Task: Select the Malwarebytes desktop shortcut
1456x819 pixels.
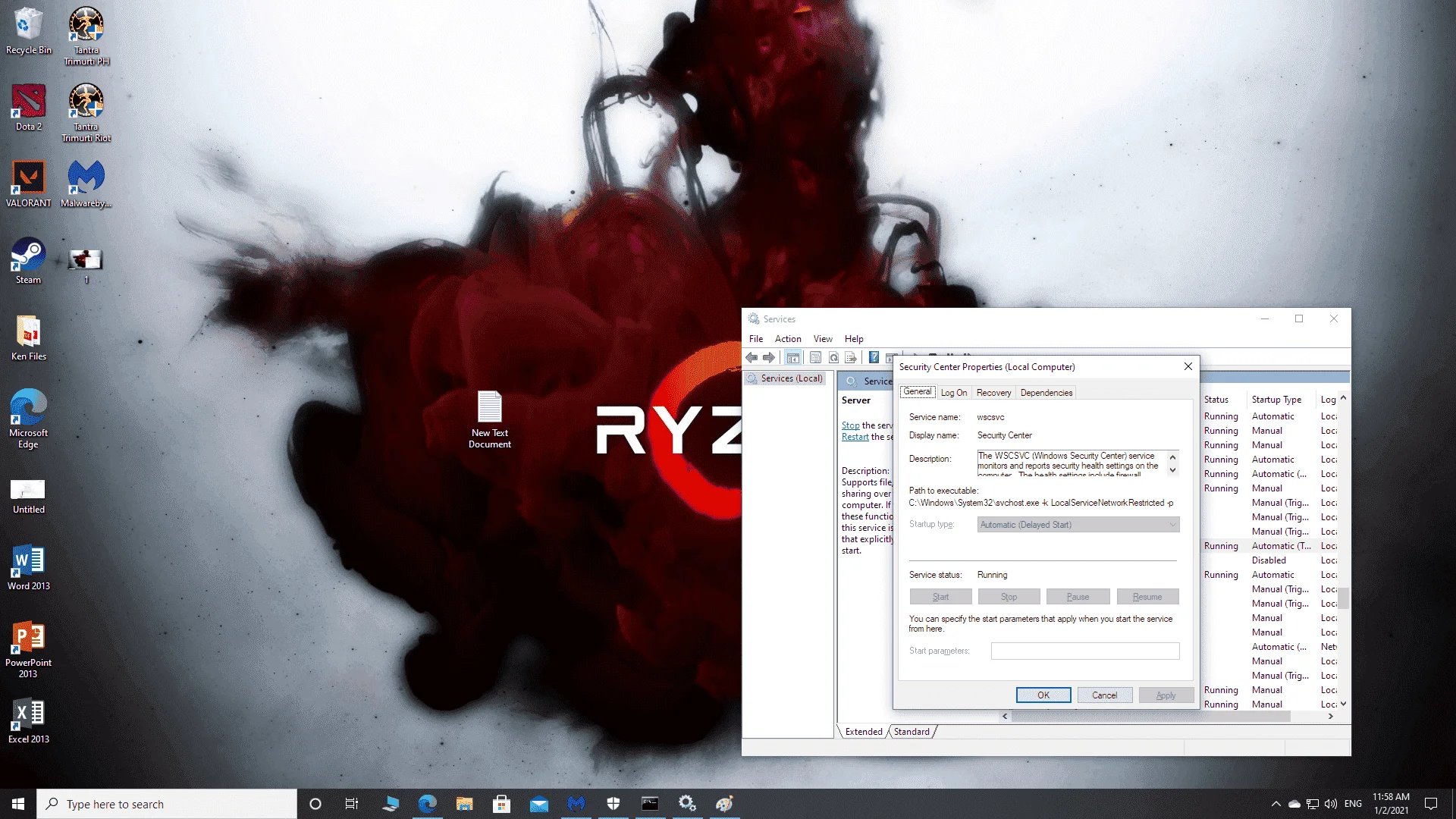Action: (86, 184)
